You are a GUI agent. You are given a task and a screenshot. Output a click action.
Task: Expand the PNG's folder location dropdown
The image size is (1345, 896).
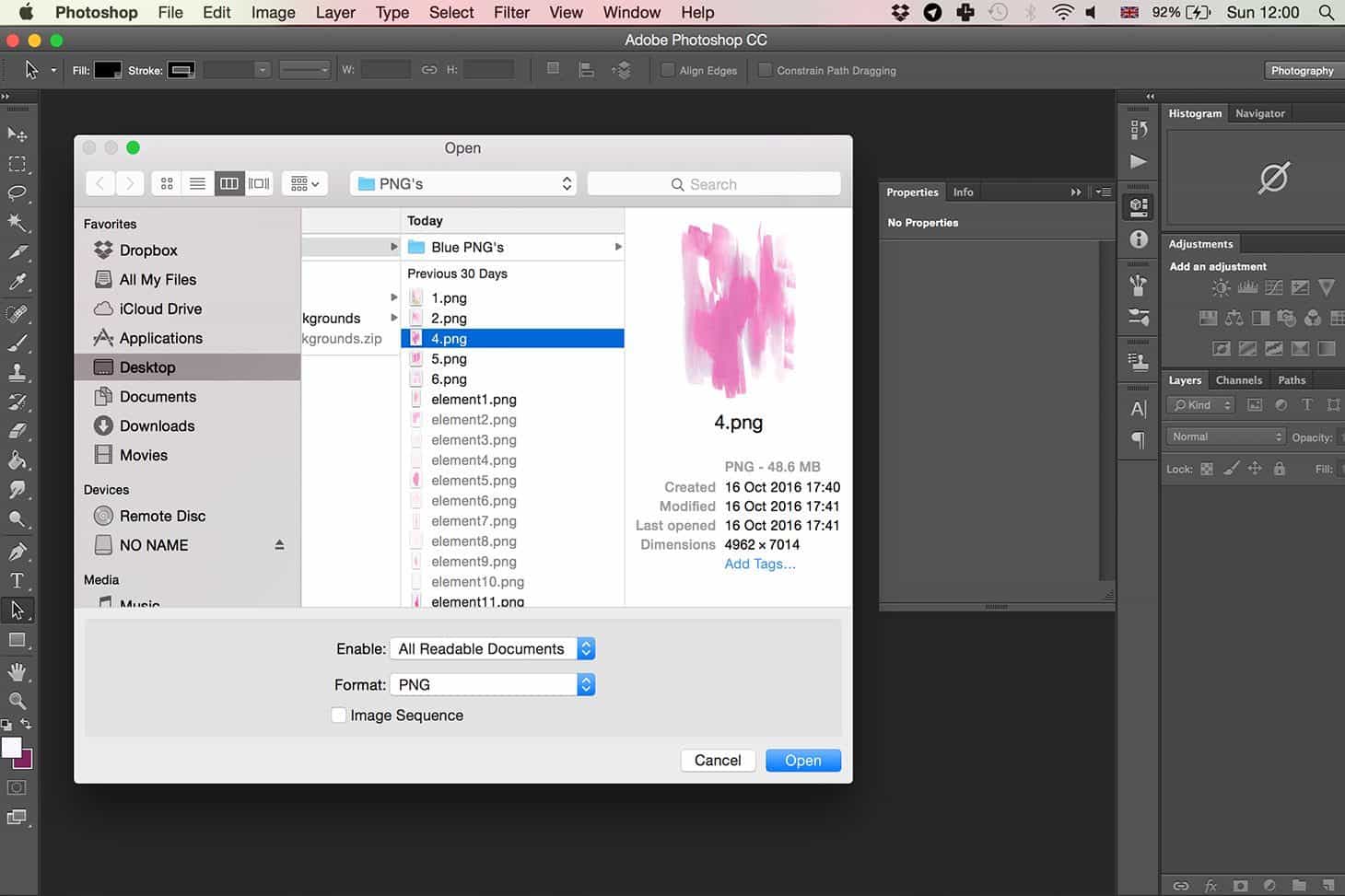click(465, 184)
